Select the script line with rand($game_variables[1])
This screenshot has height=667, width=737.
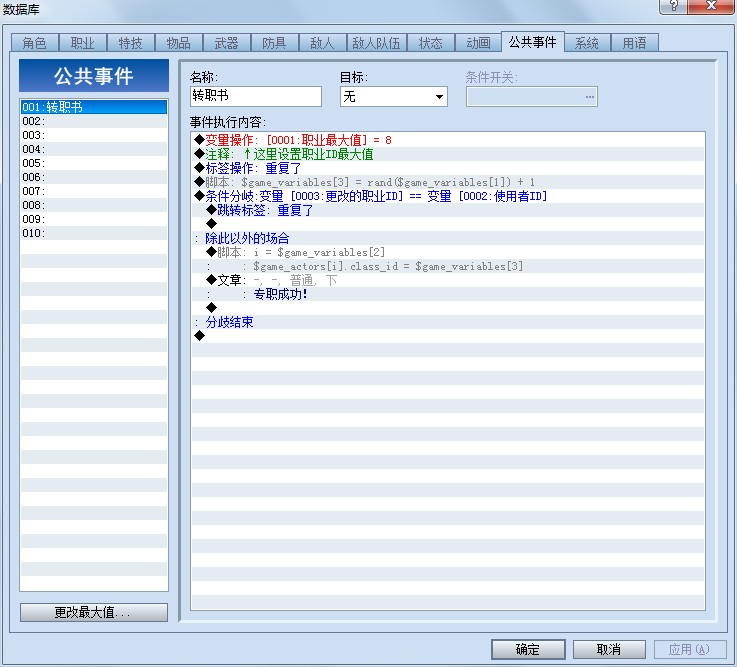[x=448, y=182]
